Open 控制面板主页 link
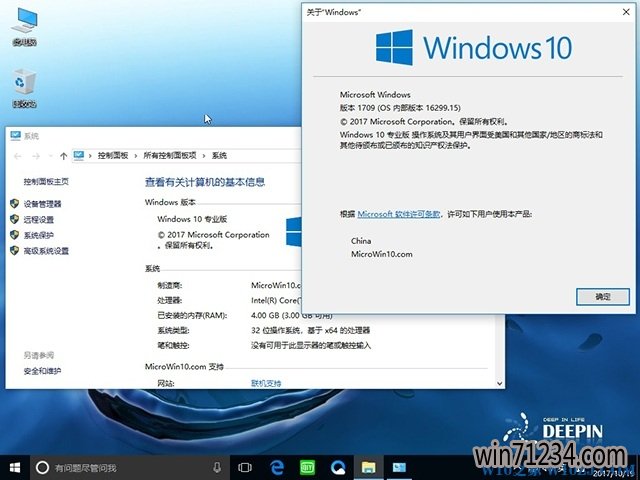 pos(46,182)
